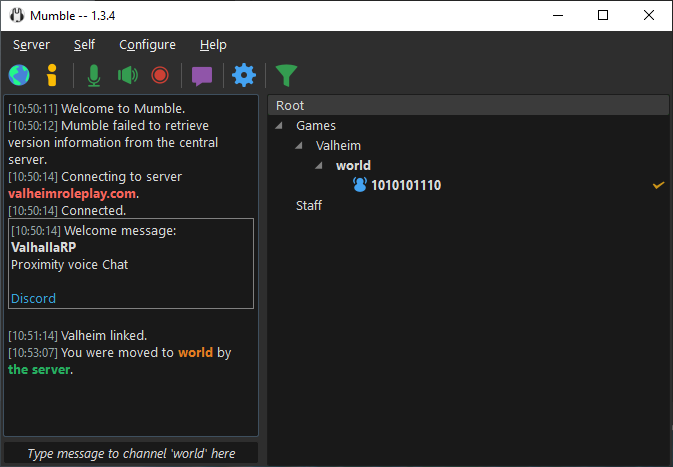The height and width of the screenshot is (467, 673).
Task: Click the orange 'world' link in log
Action: (x=195, y=353)
